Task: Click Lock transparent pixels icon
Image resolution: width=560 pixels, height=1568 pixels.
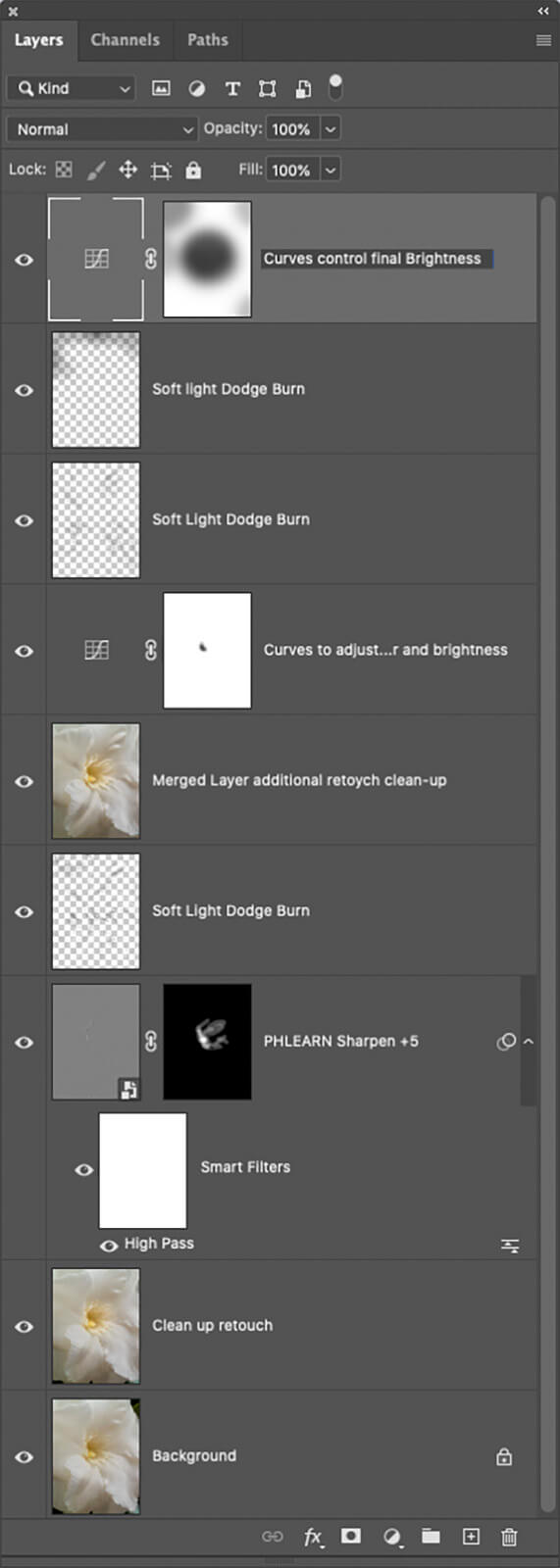Action: (x=64, y=170)
